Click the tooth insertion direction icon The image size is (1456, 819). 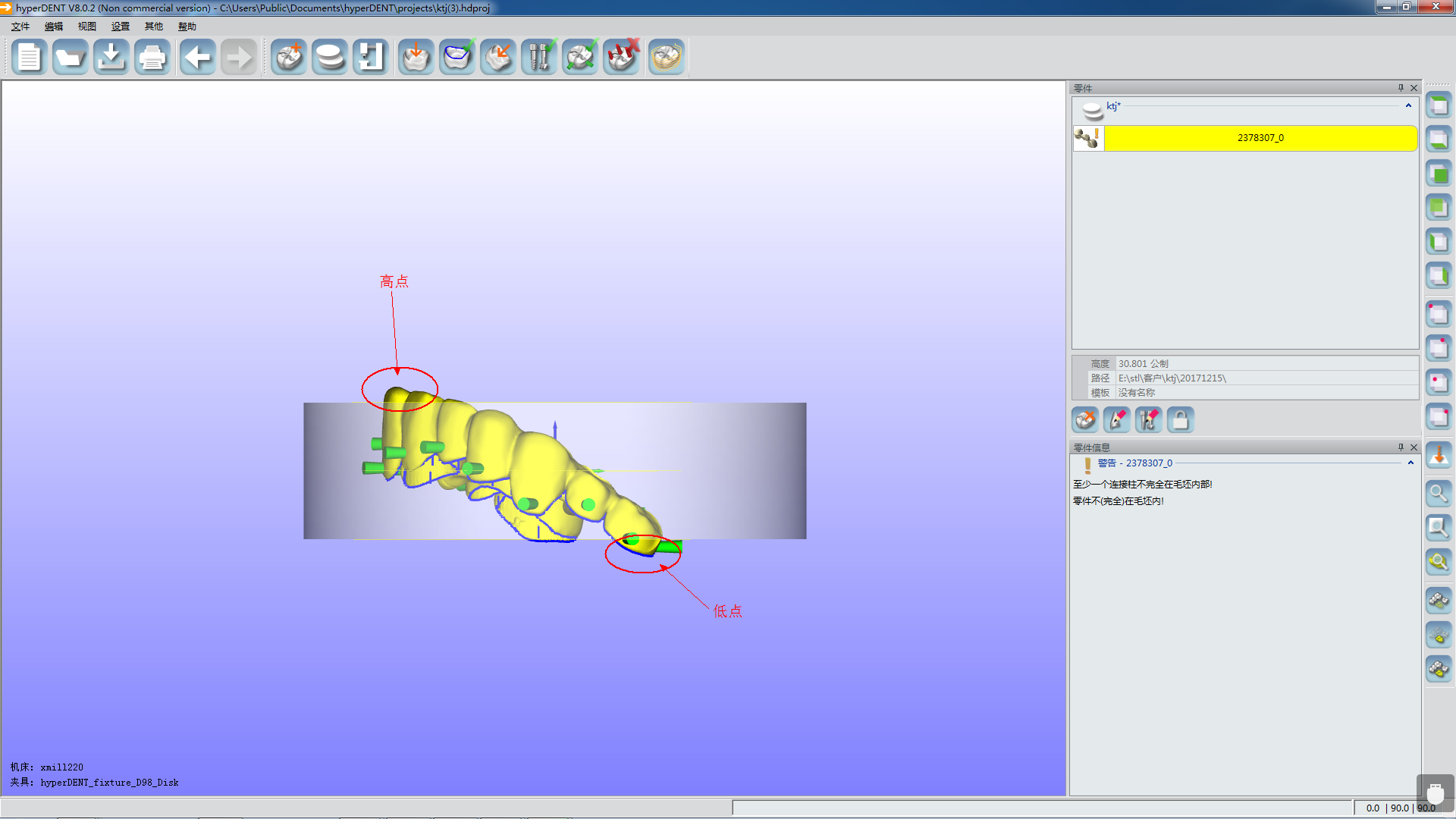tap(416, 58)
